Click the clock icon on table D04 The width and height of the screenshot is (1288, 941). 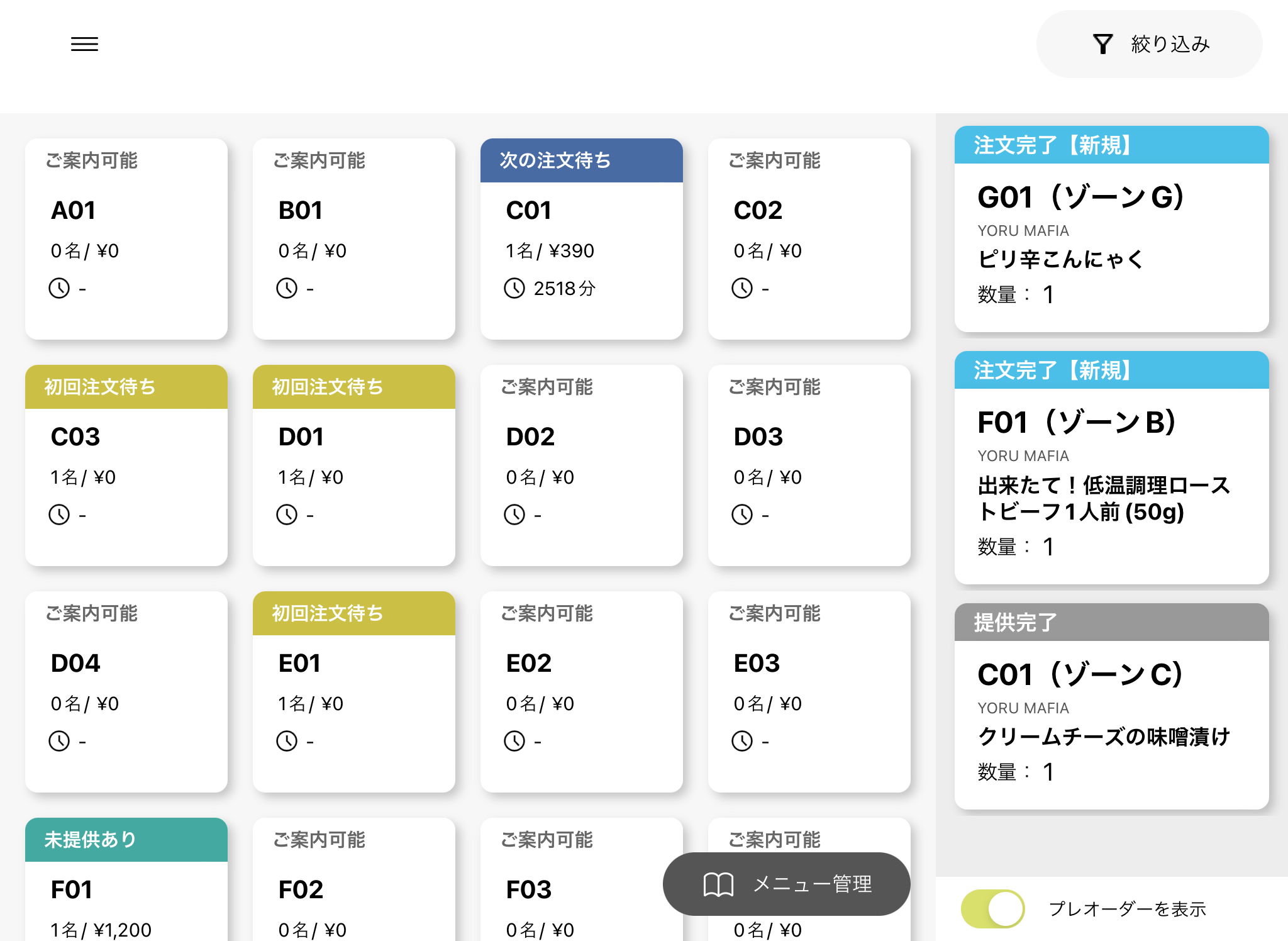[x=59, y=741]
